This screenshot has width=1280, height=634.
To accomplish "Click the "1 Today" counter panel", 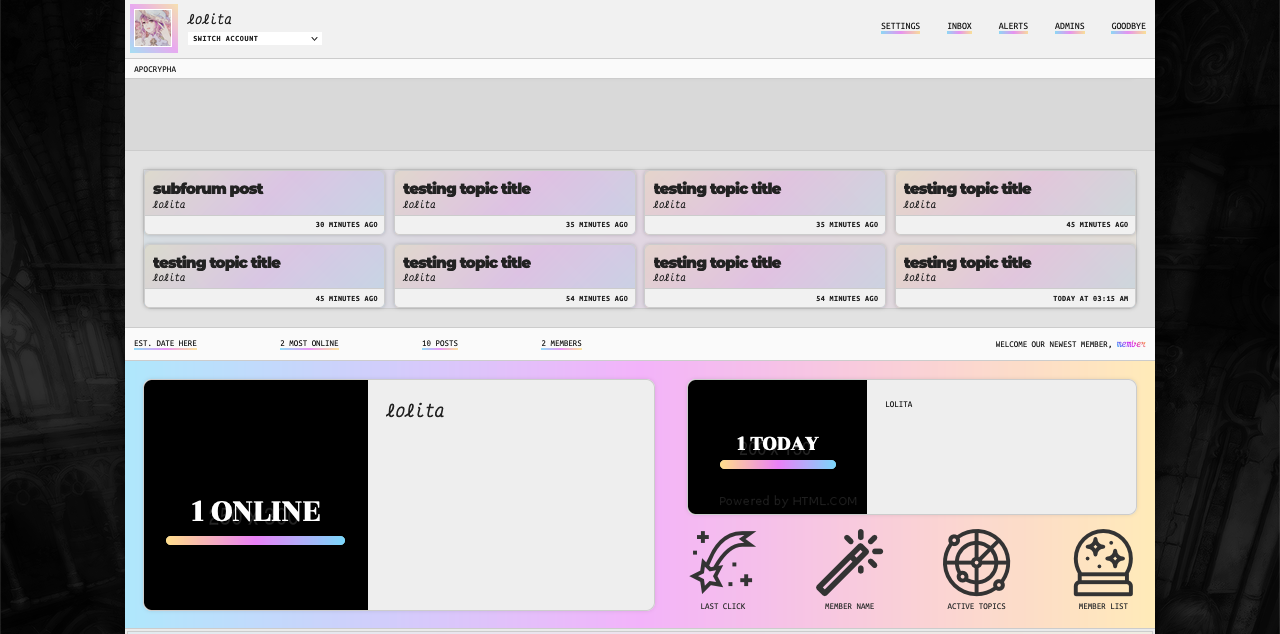I will pyautogui.click(x=777, y=447).
